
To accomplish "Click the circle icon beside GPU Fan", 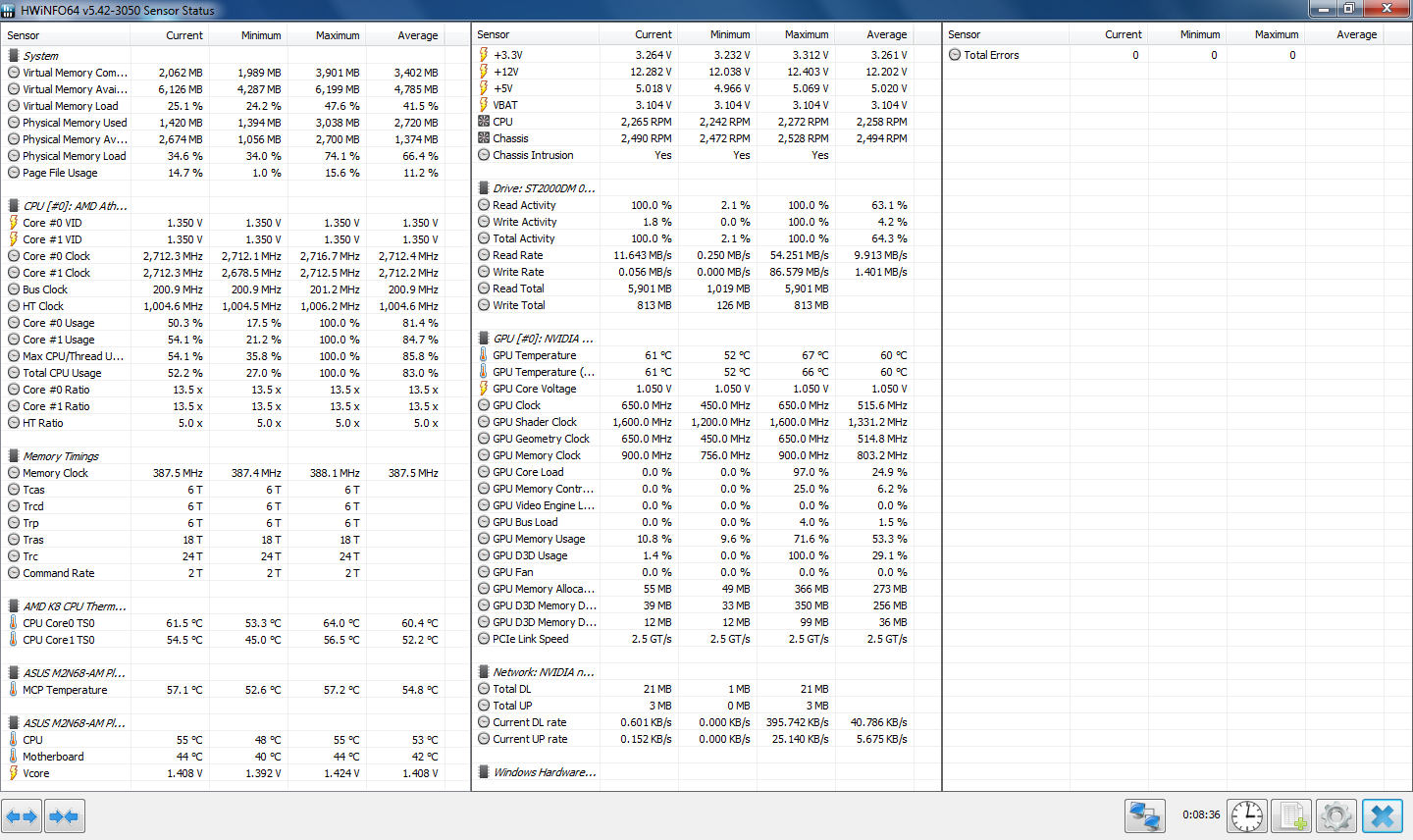I will coord(484,572).
